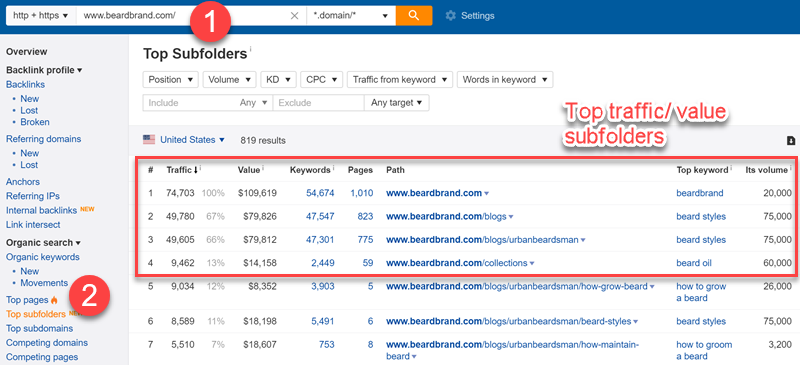Image resolution: width=800 pixels, height=365 pixels.
Task: Click the 54,674 keywords link
Action: click(320, 193)
